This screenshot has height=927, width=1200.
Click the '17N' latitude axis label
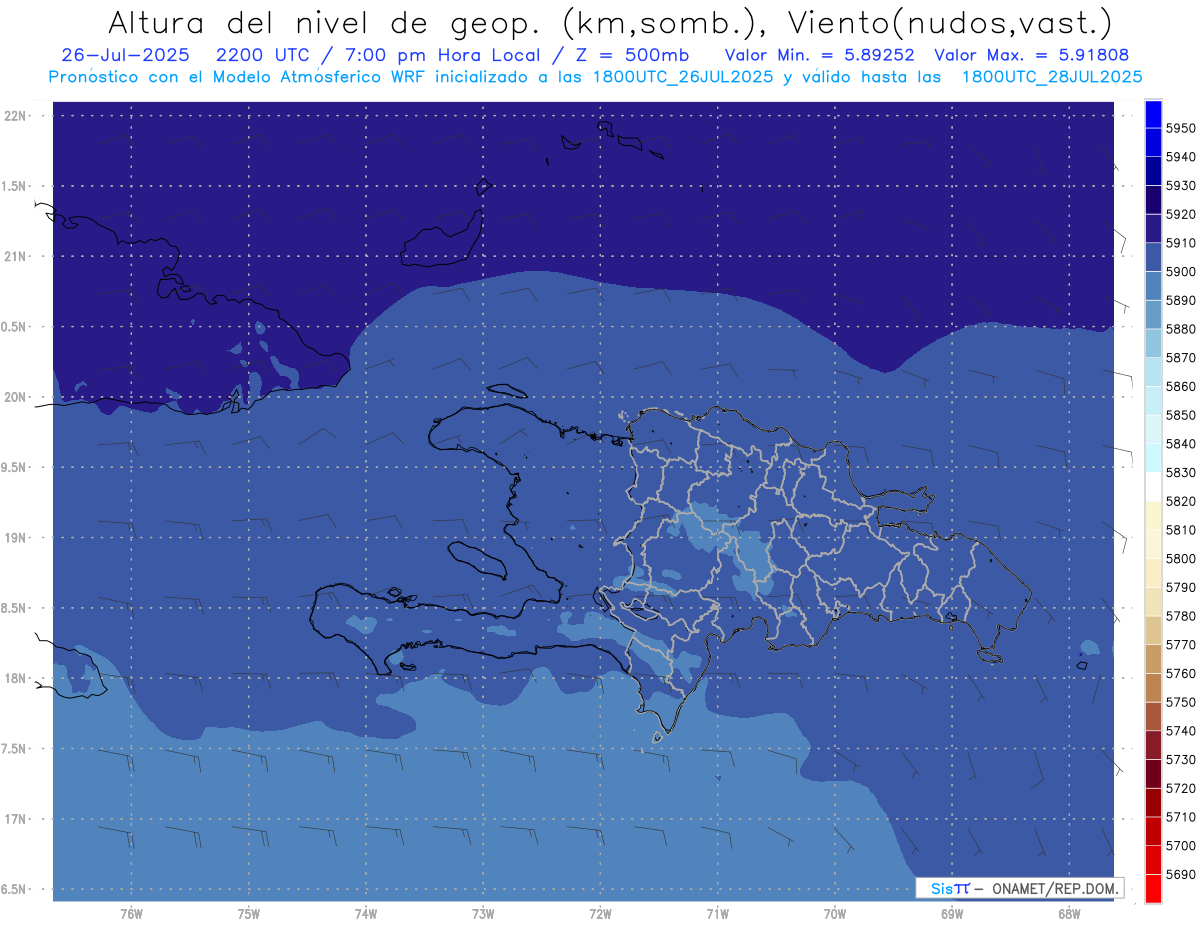click(x=16, y=819)
